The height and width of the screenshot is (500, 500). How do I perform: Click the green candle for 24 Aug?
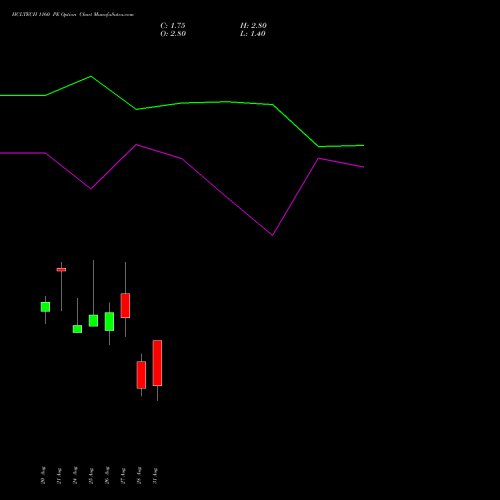pos(77,329)
